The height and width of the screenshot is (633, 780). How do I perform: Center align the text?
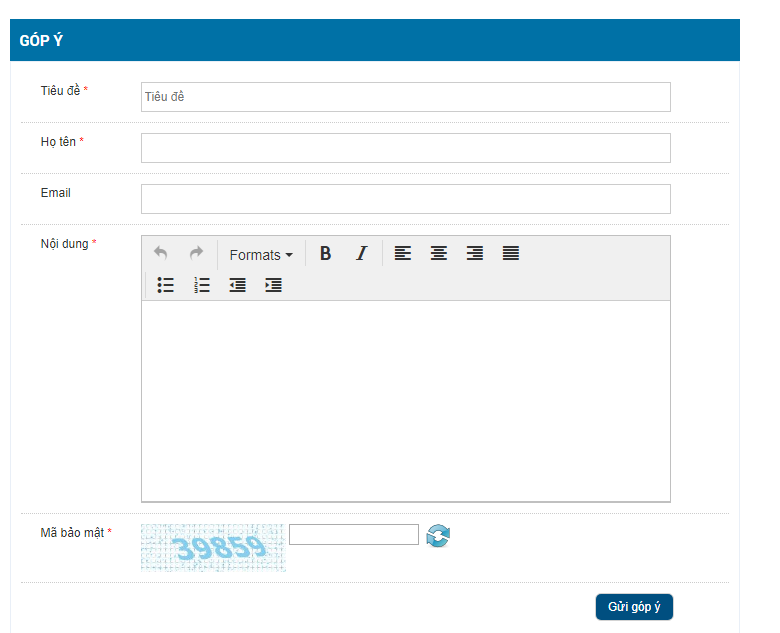point(438,254)
